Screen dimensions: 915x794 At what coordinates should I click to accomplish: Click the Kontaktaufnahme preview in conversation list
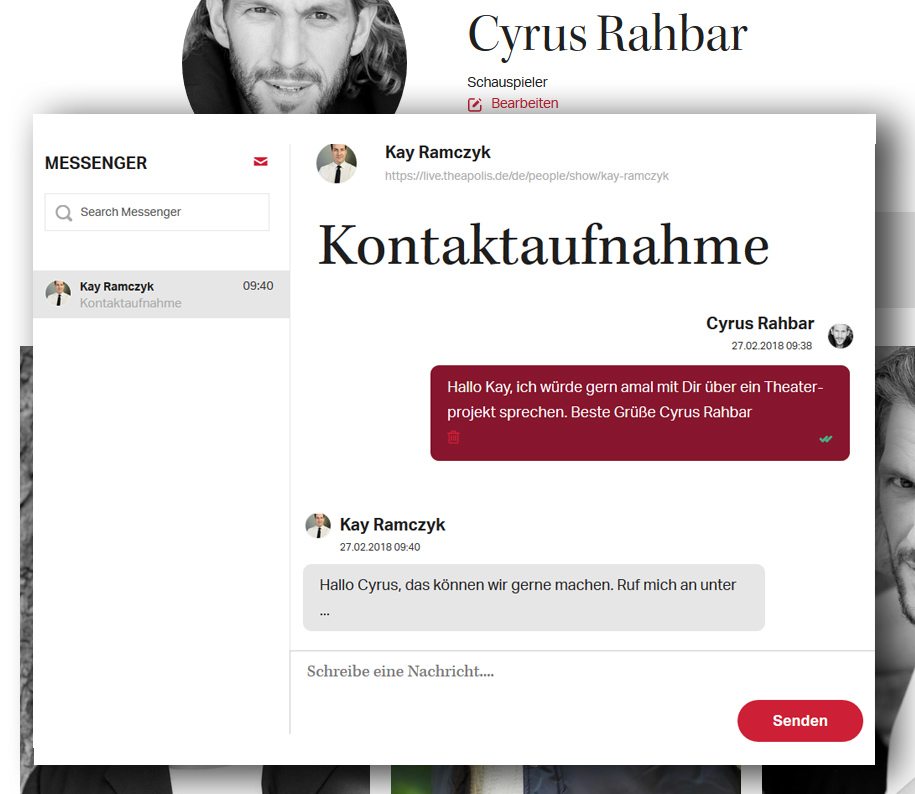point(131,303)
